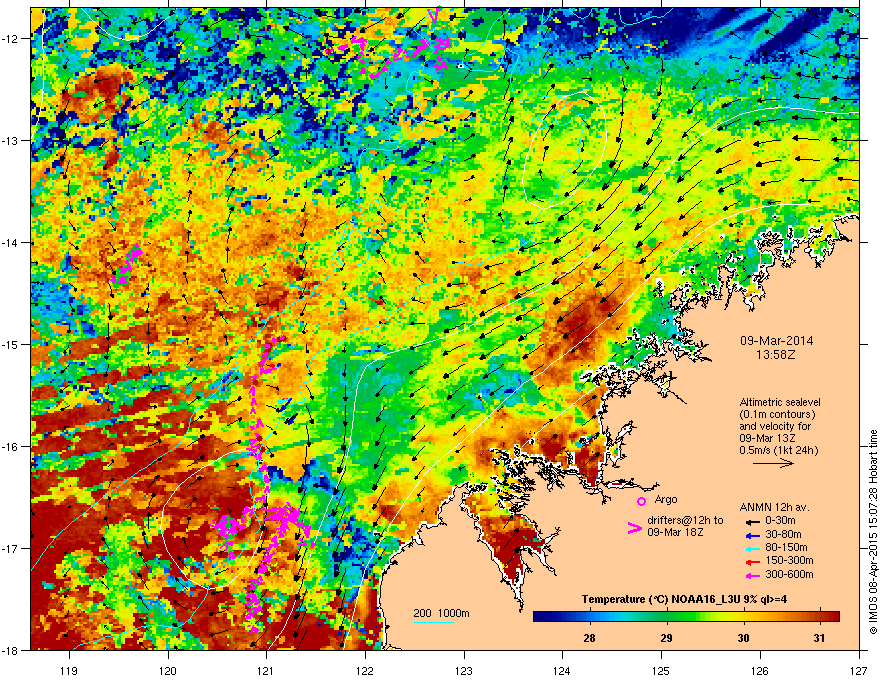Click the '0-30m' depth label
880x680 pixels.
point(781,521)
